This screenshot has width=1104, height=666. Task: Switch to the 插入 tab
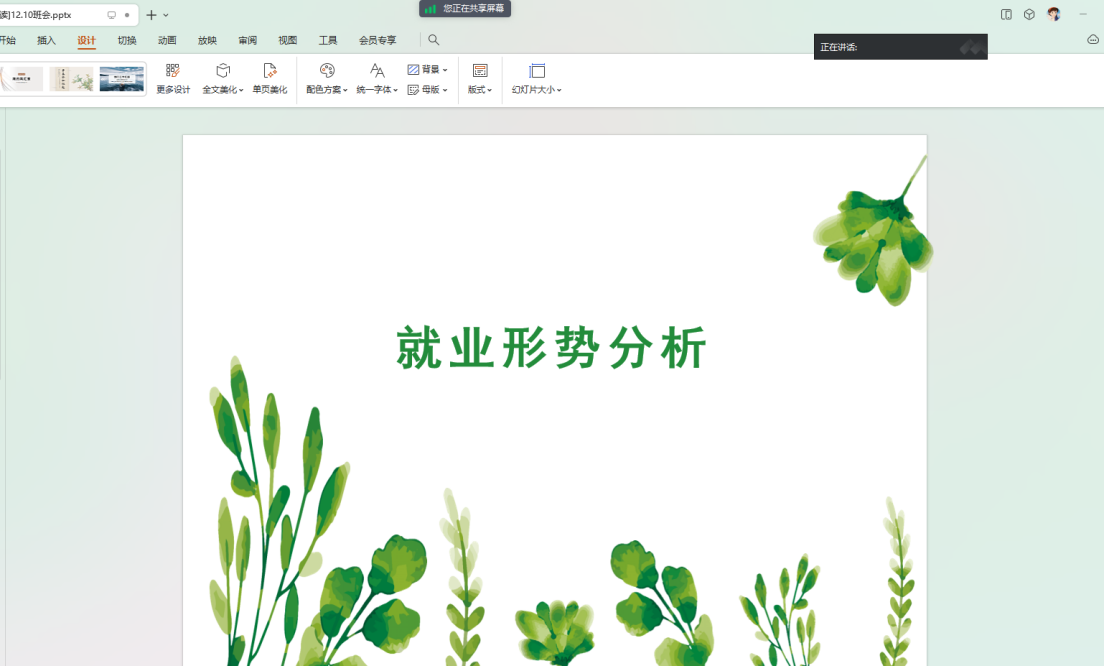[46, 40]
